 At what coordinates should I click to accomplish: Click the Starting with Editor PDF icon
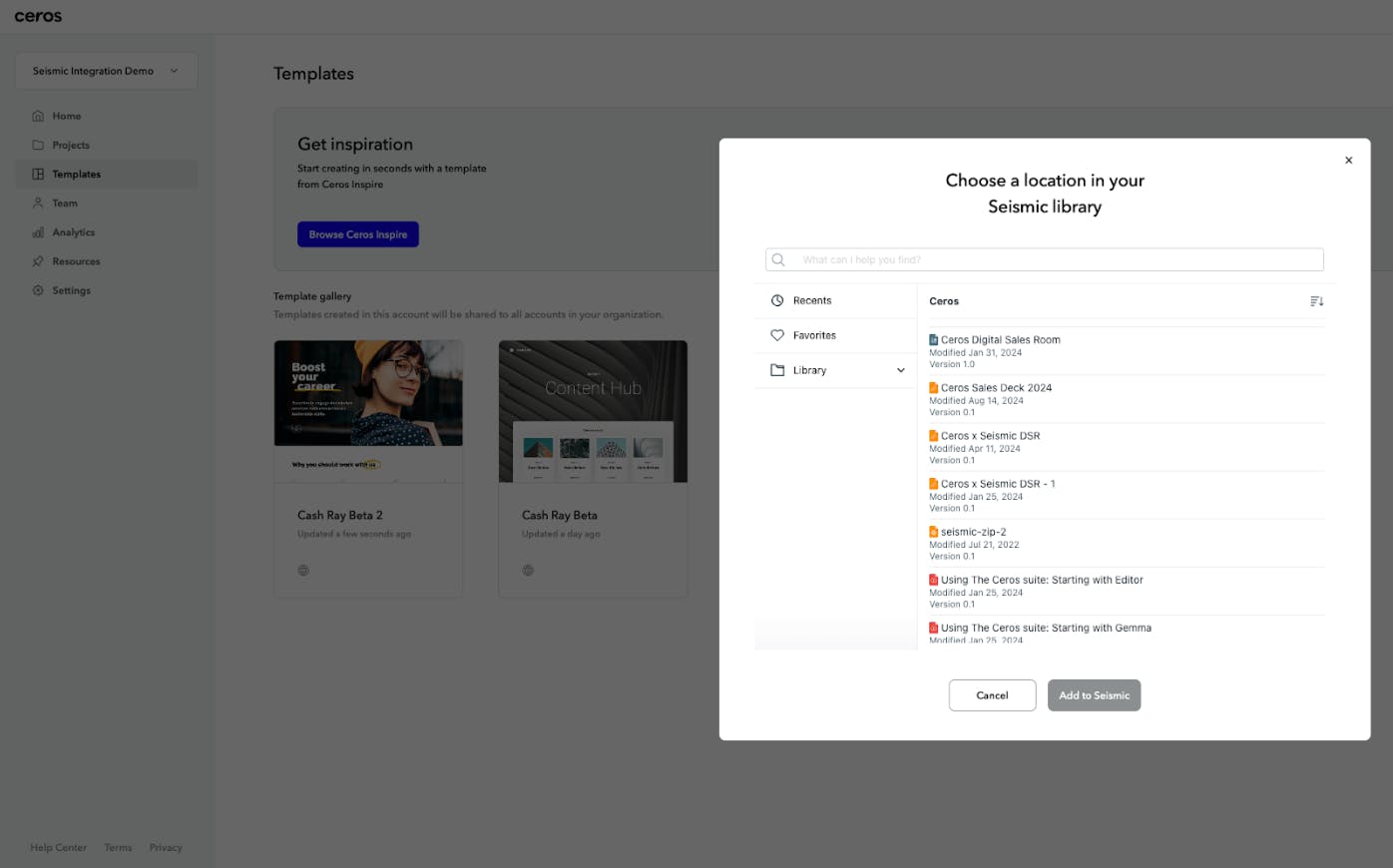pyautogui.click(x=934, y=580)
